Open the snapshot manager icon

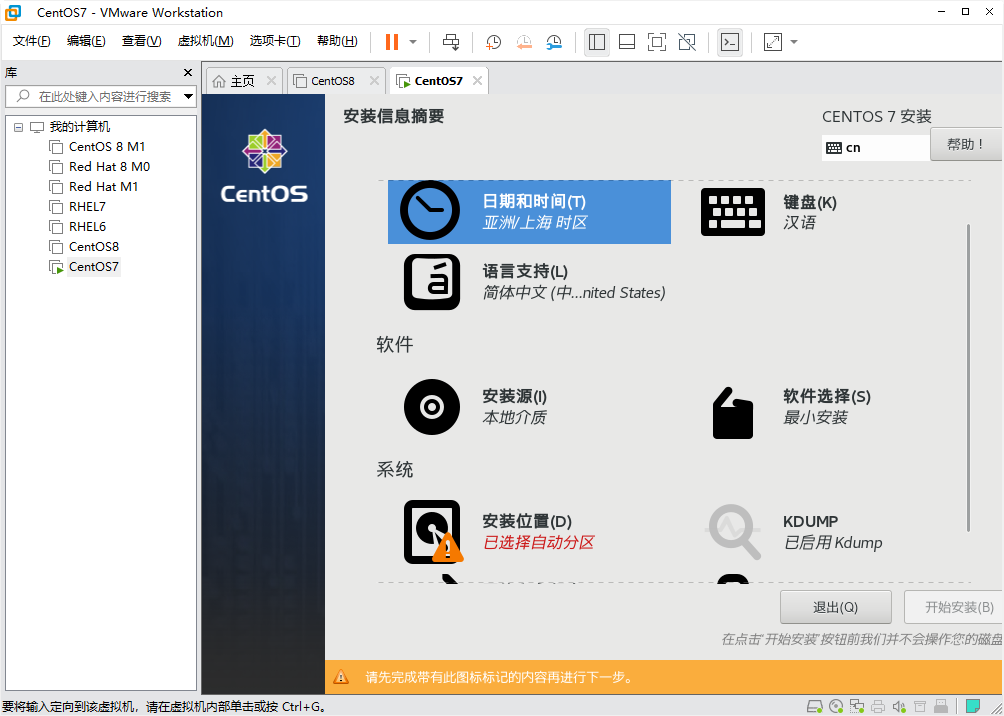pyautogui.click(x=555, y=42)
